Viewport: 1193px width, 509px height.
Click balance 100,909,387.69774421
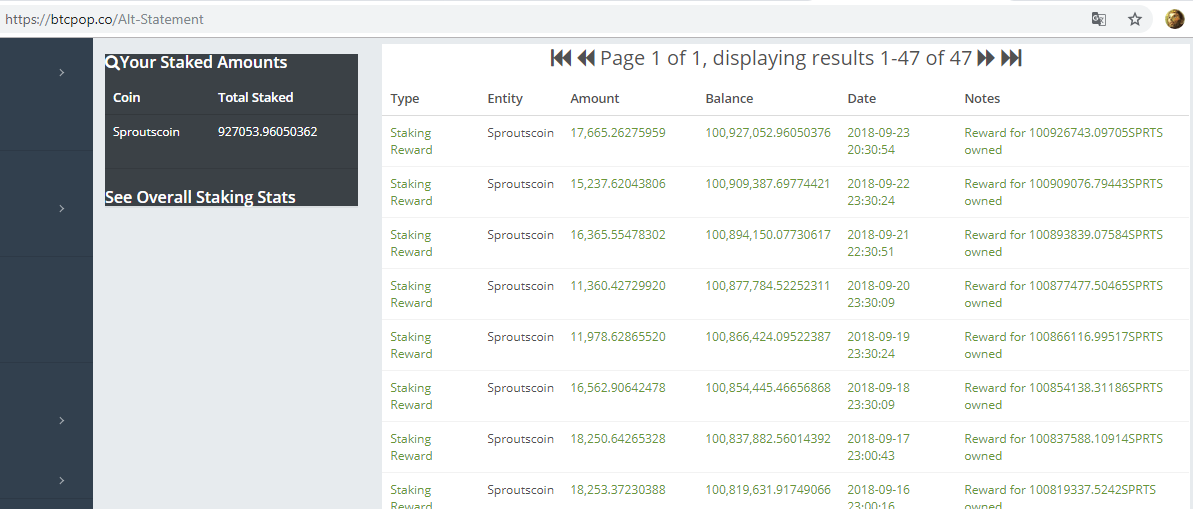point(768,183)
